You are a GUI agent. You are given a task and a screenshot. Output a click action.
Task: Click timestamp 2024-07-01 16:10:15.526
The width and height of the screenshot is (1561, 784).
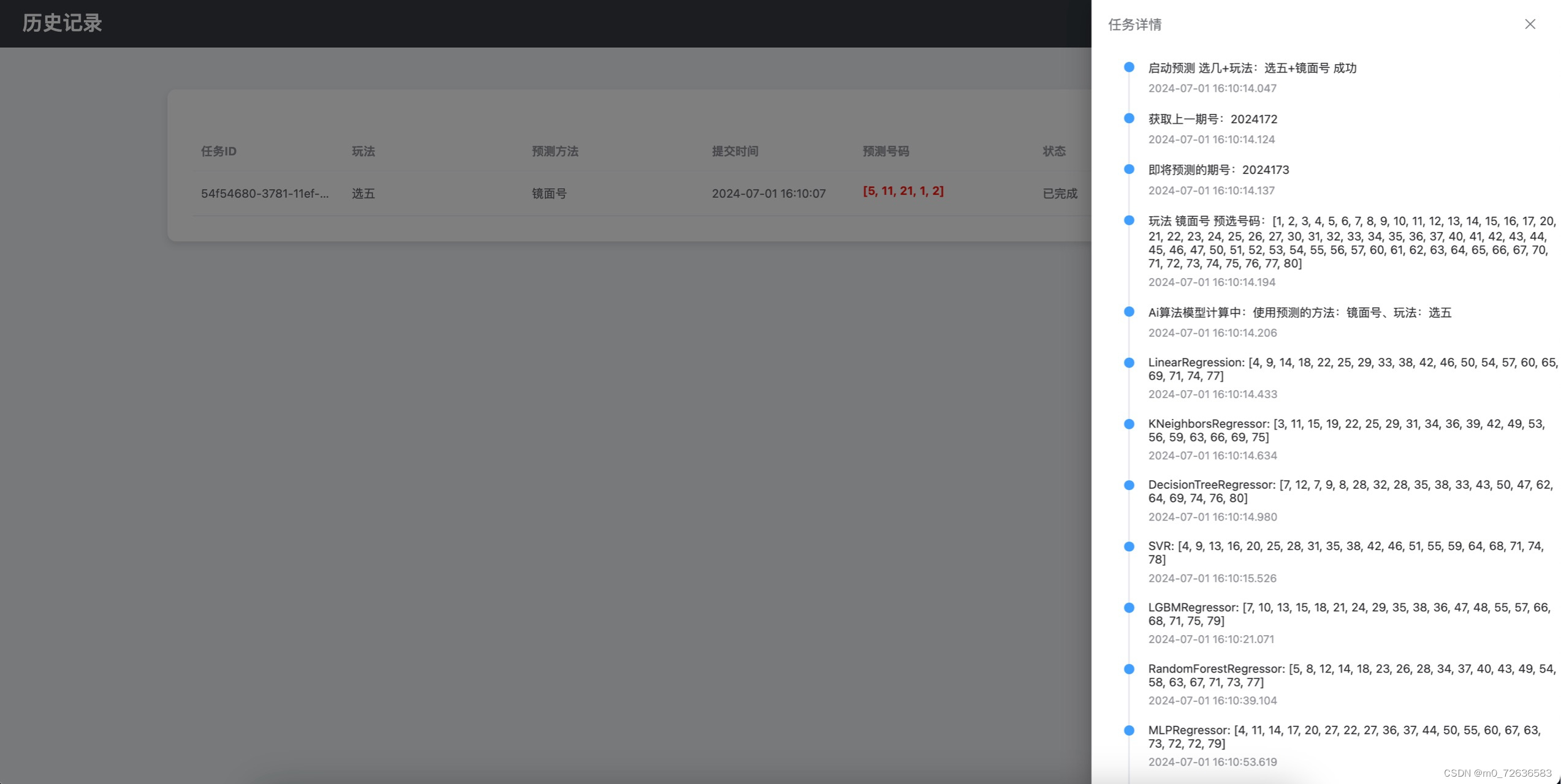[x=1212, y=578]
